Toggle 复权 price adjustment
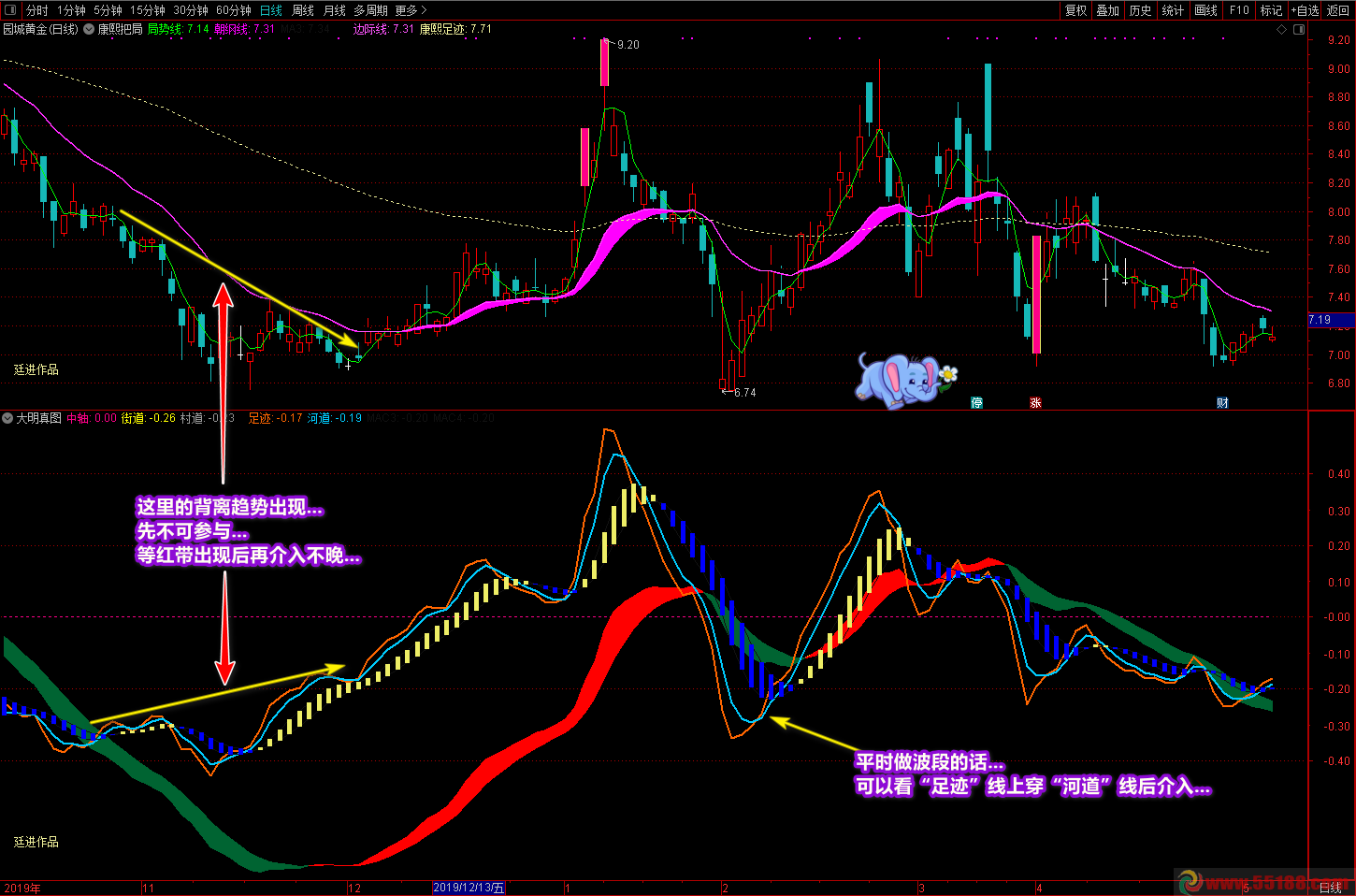 (x=1076, y=10)
